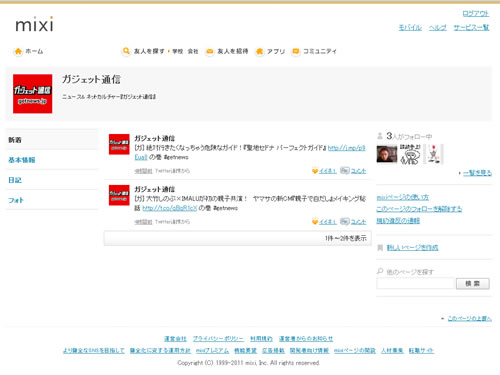Click 新しいページを作成 link
The height and width of the screenshot is (375, 500).
pos(412,248)
